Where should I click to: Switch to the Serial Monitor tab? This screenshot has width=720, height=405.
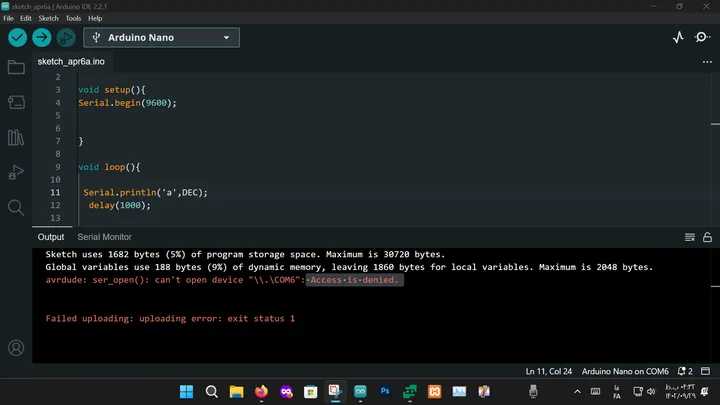[104, 237]
